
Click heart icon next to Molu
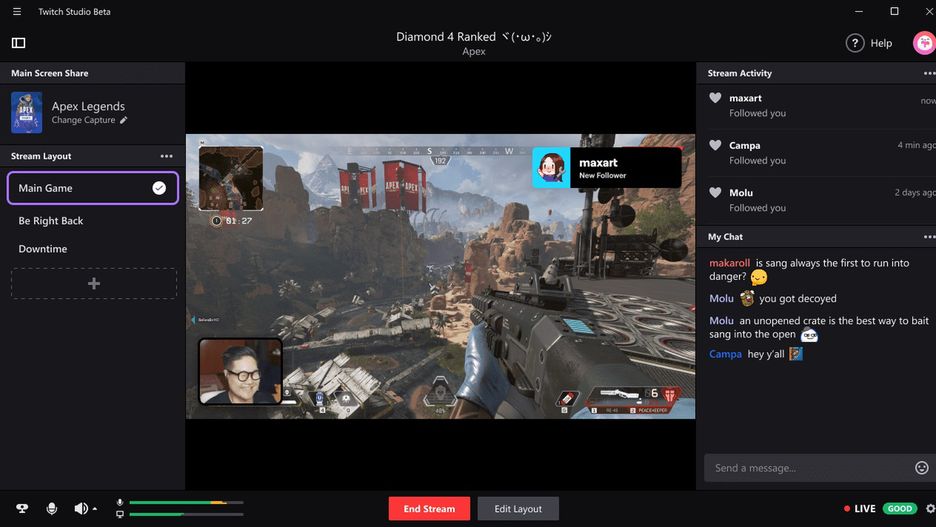click(x=715, y=192)
